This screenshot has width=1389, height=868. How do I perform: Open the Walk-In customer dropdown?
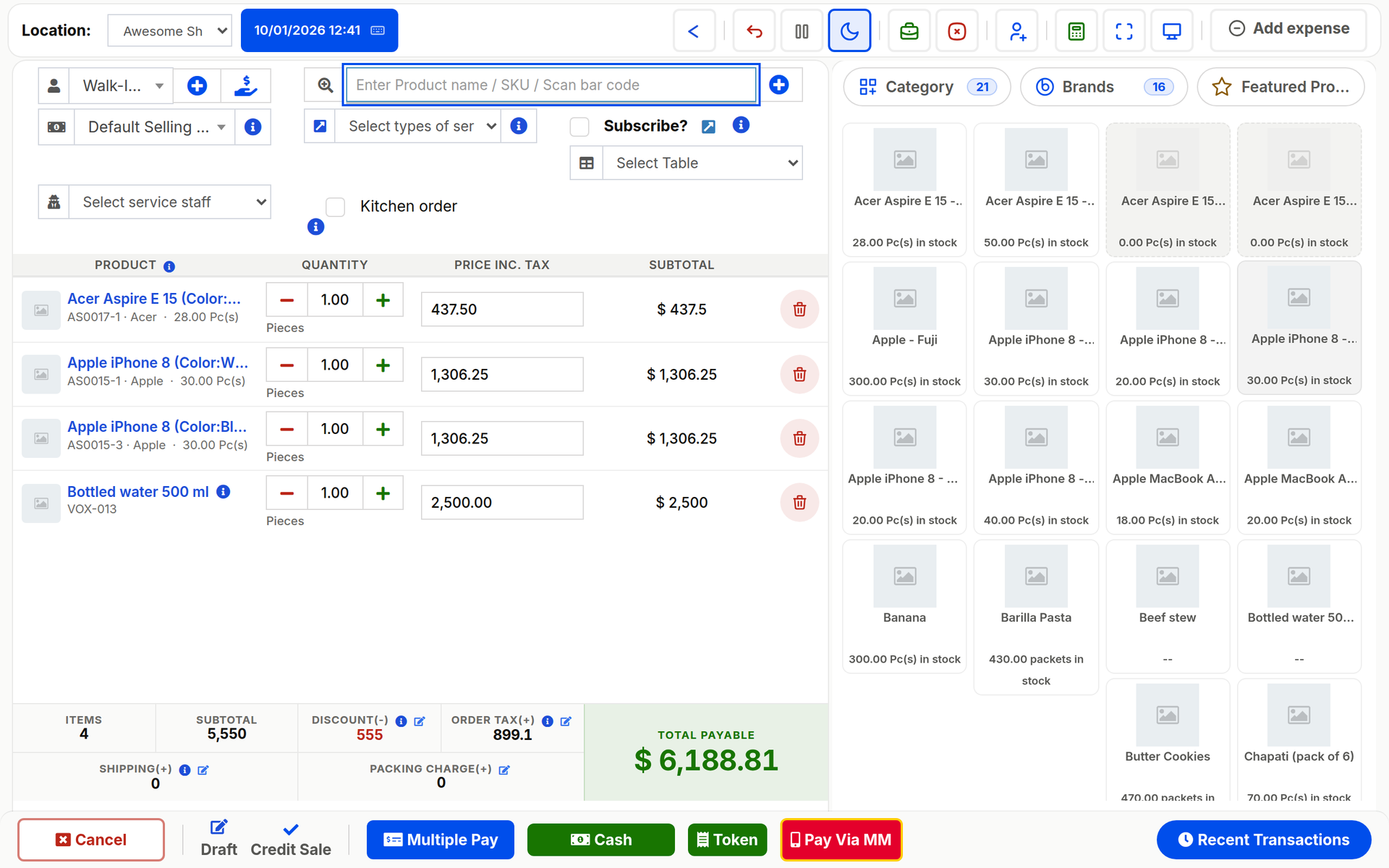(122, 86)
